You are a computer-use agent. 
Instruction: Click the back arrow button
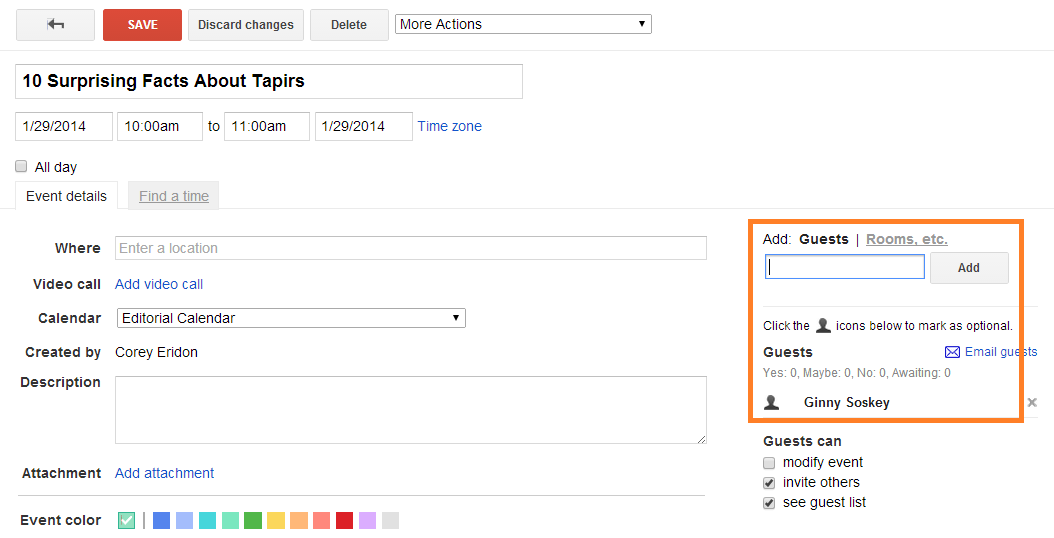coord(55,25)
